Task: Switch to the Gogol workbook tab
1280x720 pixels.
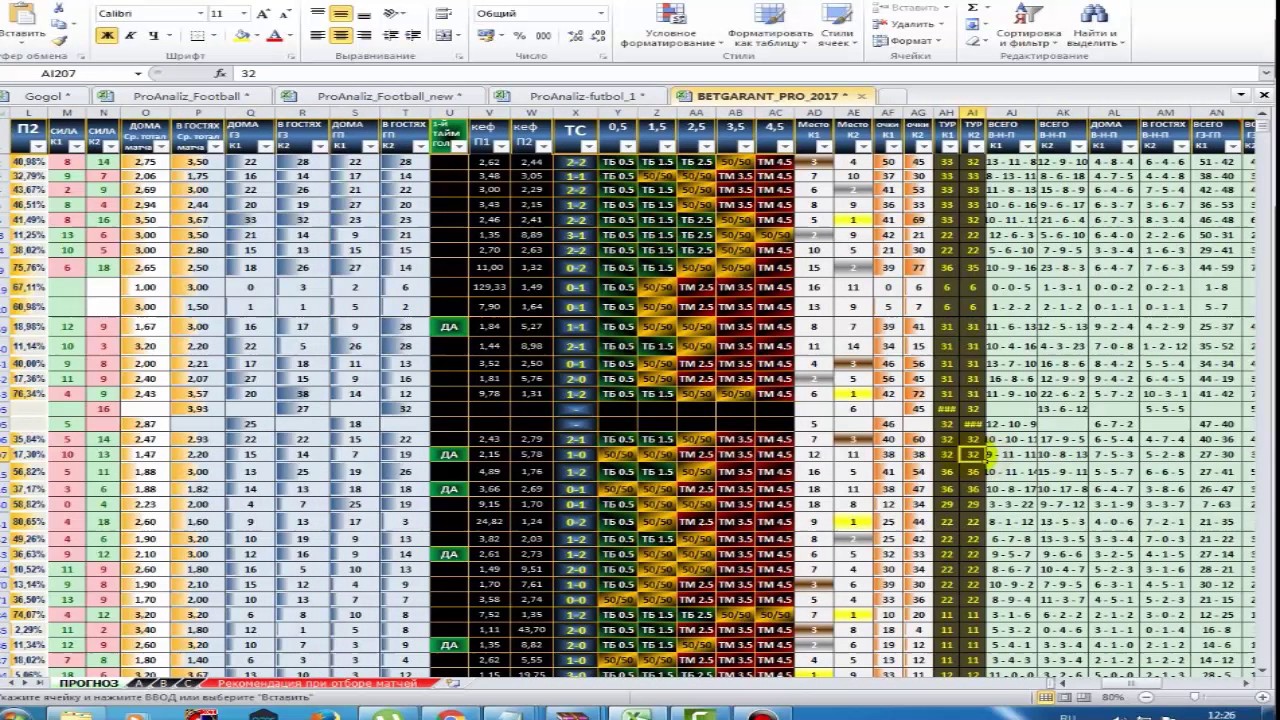Action: click(42, 96)
